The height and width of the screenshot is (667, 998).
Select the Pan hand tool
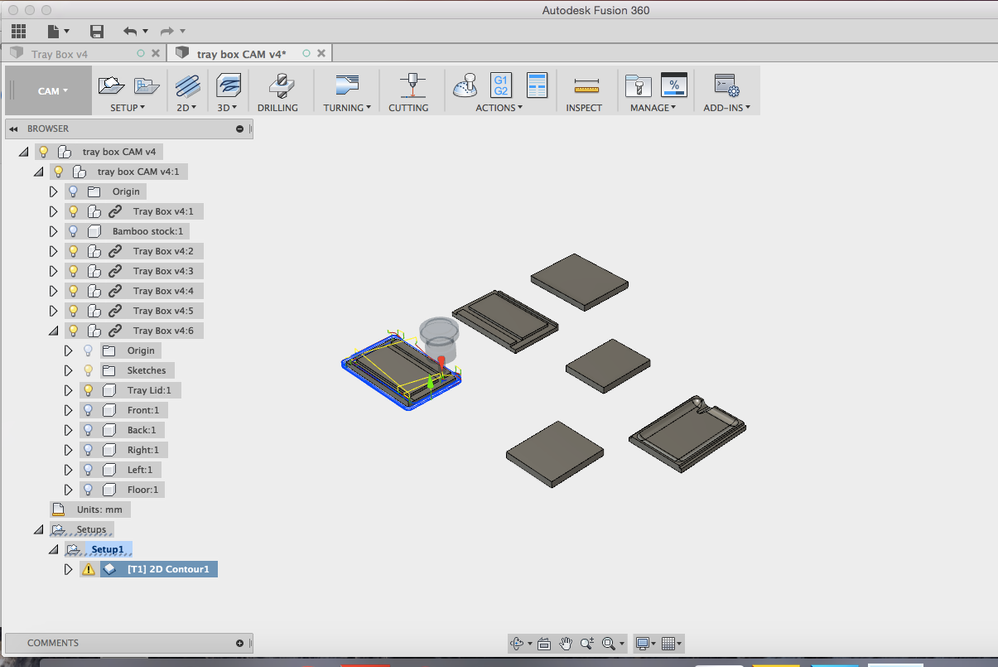566,643
